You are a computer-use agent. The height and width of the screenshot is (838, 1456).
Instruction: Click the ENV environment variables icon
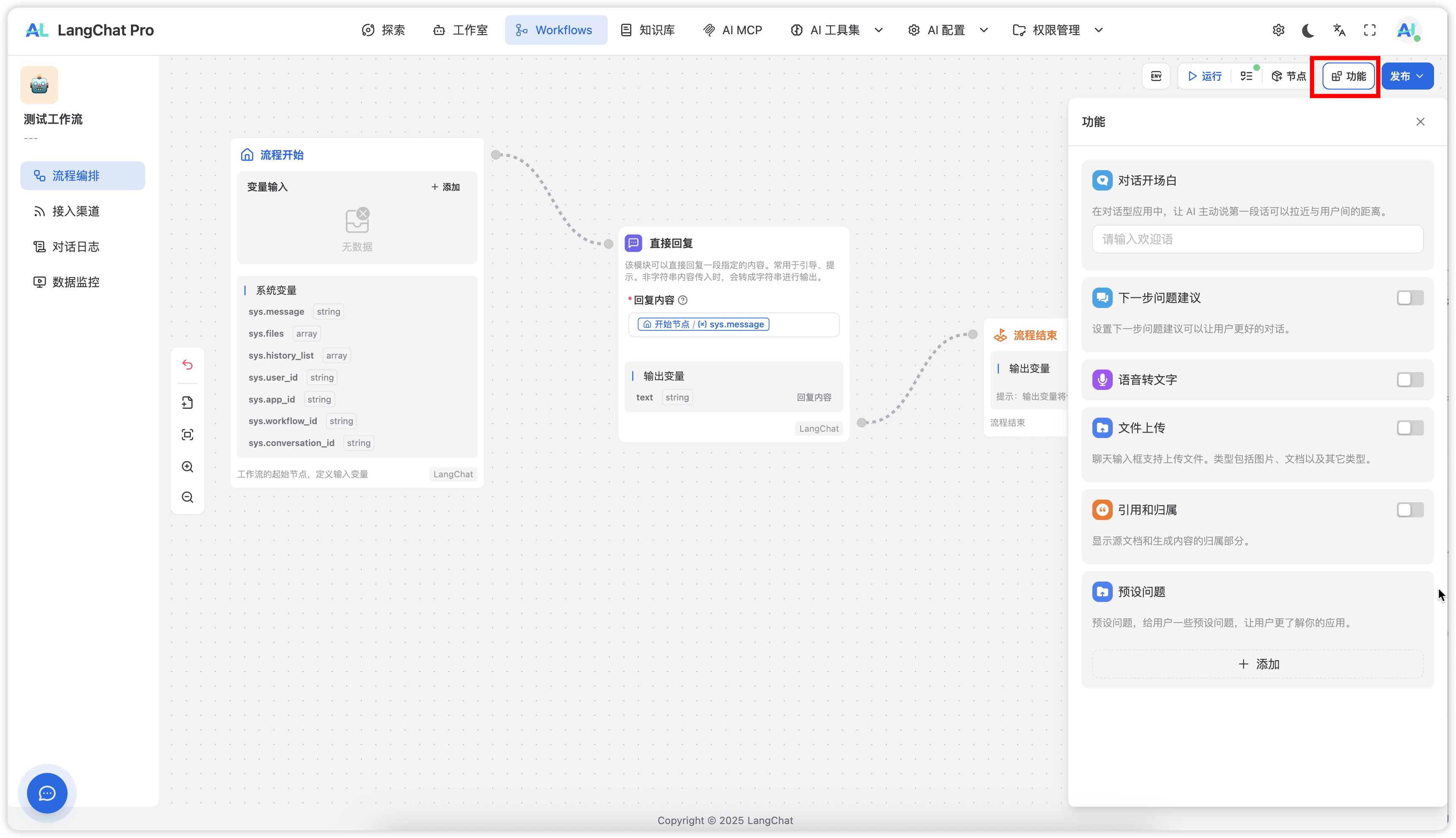[1156, 76]
